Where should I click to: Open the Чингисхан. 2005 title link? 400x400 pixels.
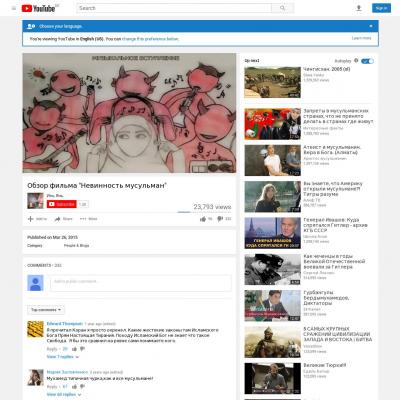point(327,69)
